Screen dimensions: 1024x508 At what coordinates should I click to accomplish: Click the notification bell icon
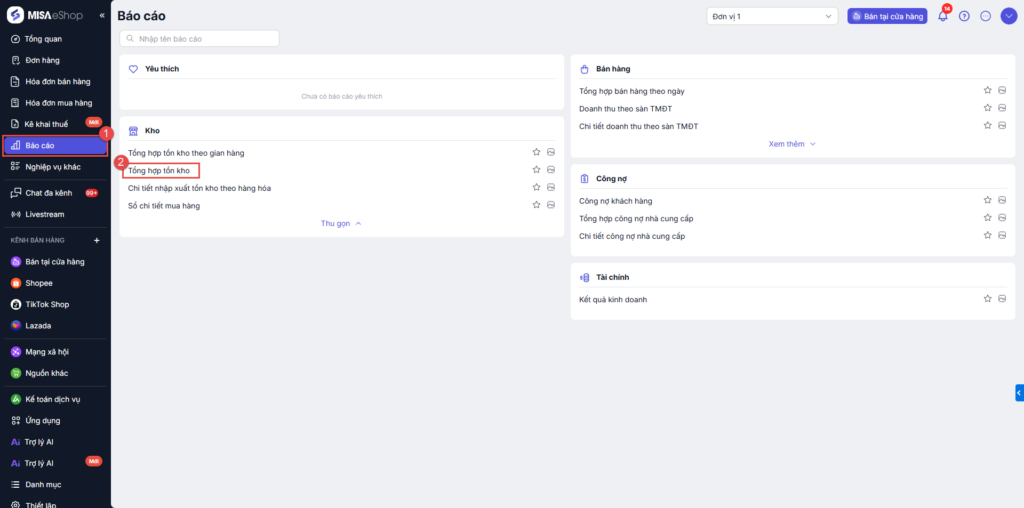coord(943,16)
